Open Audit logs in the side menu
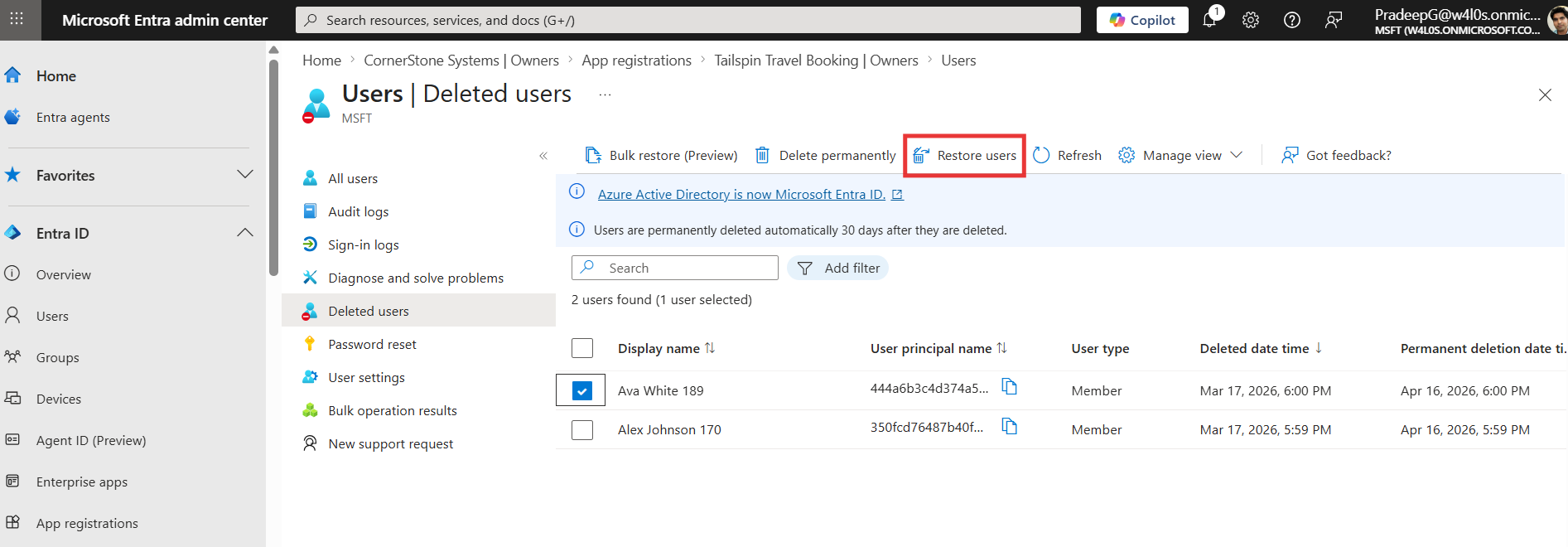This screenshot has height=547, width=1568. click(358, 212)
